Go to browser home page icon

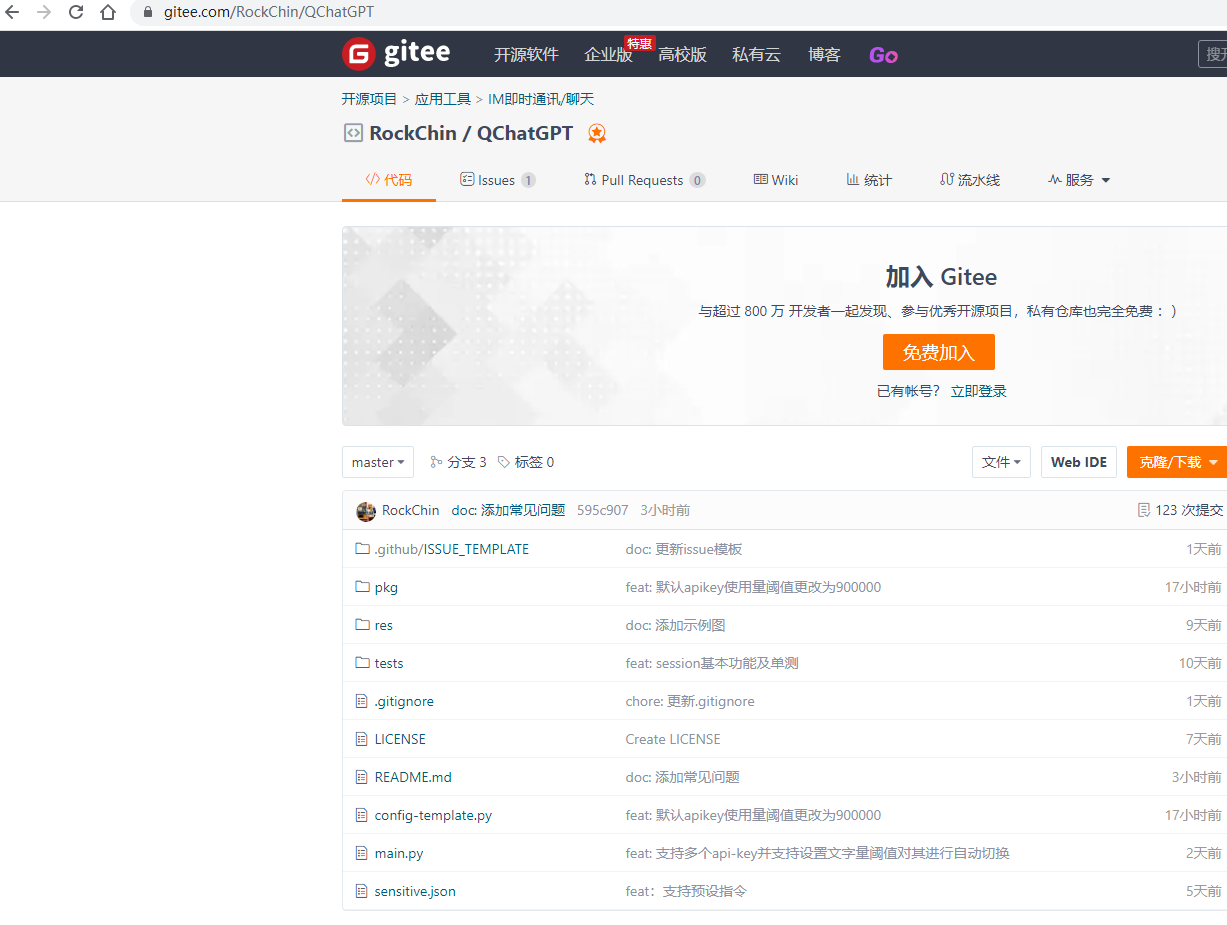[108, 13]
